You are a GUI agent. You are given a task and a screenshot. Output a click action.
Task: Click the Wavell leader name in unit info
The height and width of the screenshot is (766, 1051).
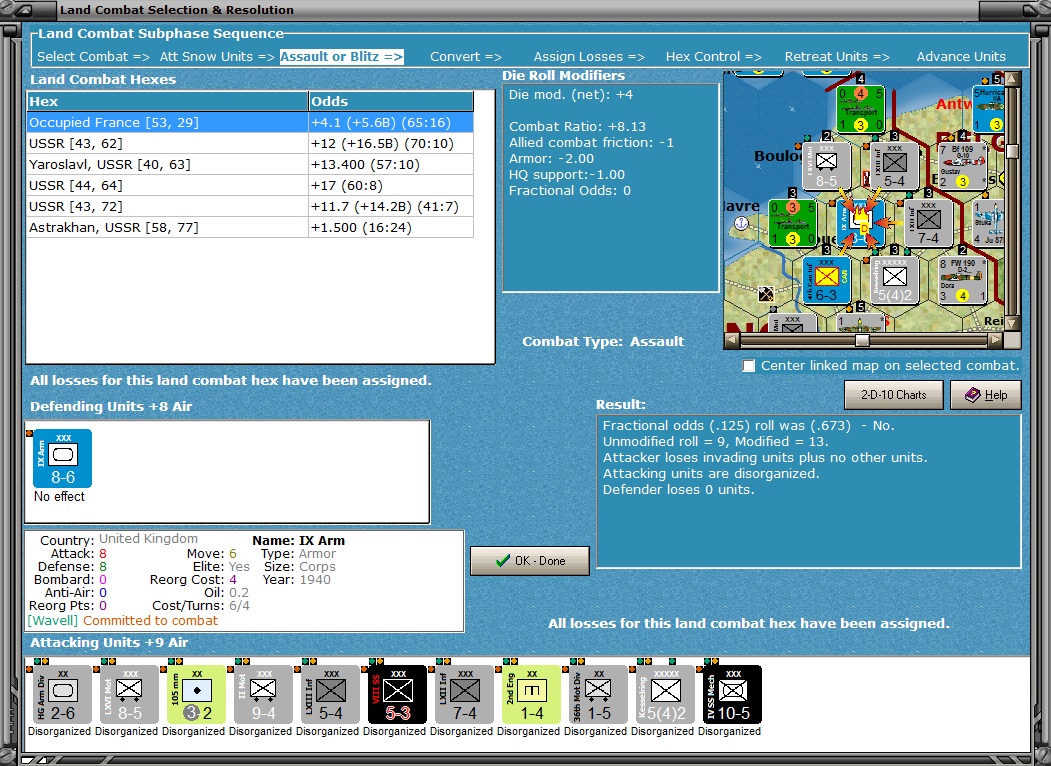tap(52, 621)
